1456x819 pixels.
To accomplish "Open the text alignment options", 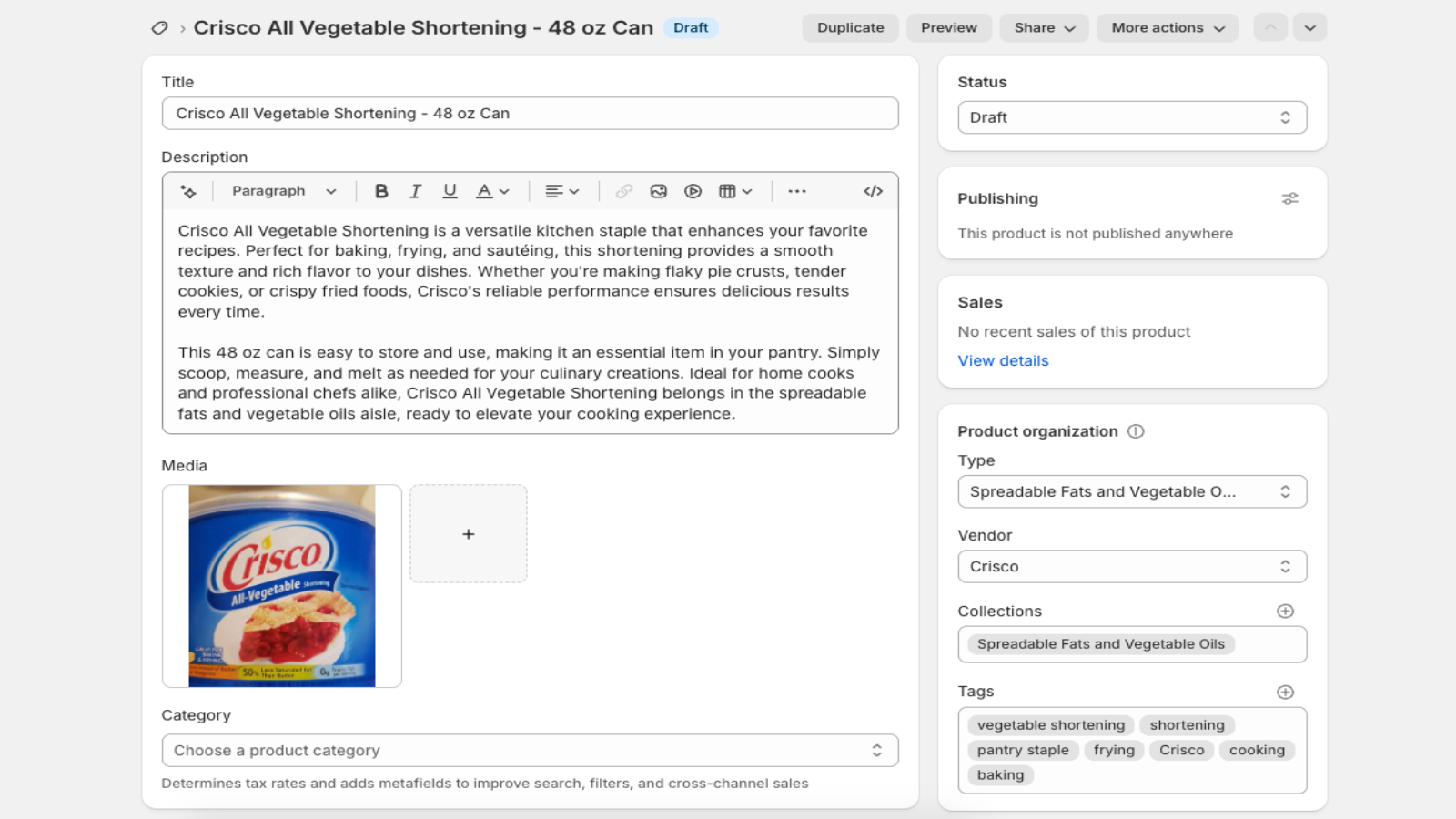I will click(x=561, y=191).
